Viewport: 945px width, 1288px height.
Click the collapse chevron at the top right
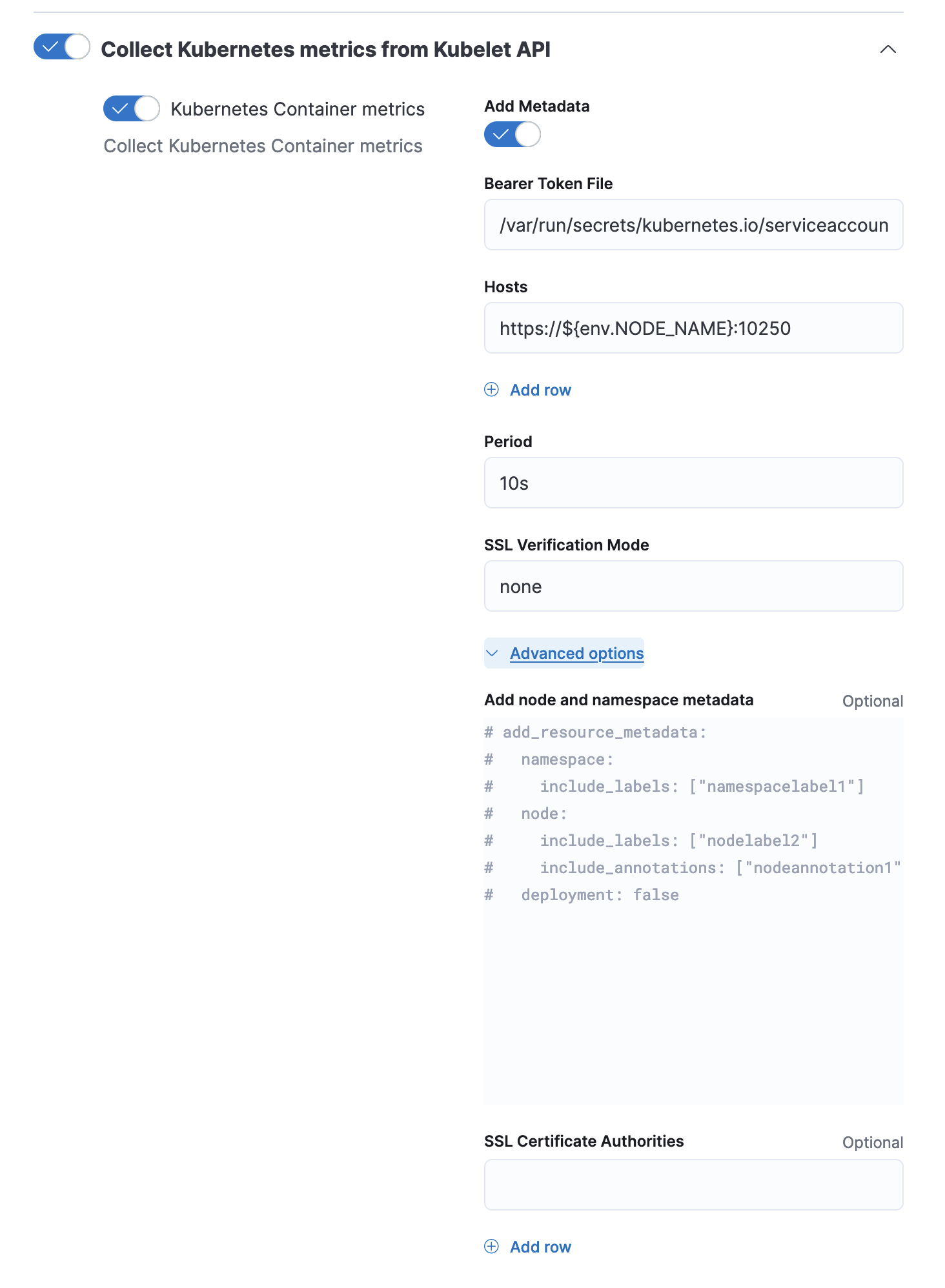point(887,48)
